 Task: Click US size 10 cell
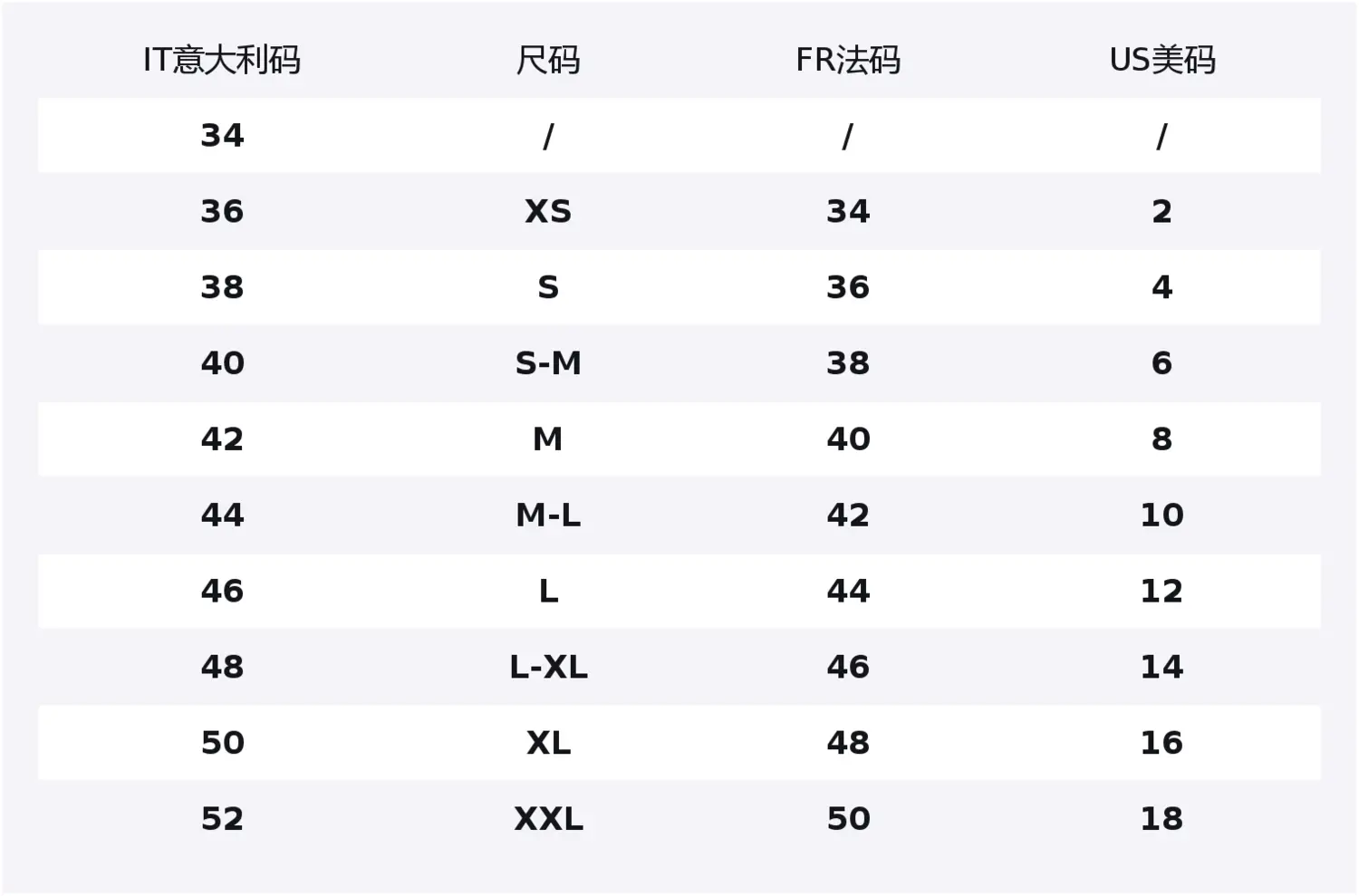[x=1161, y=515]
